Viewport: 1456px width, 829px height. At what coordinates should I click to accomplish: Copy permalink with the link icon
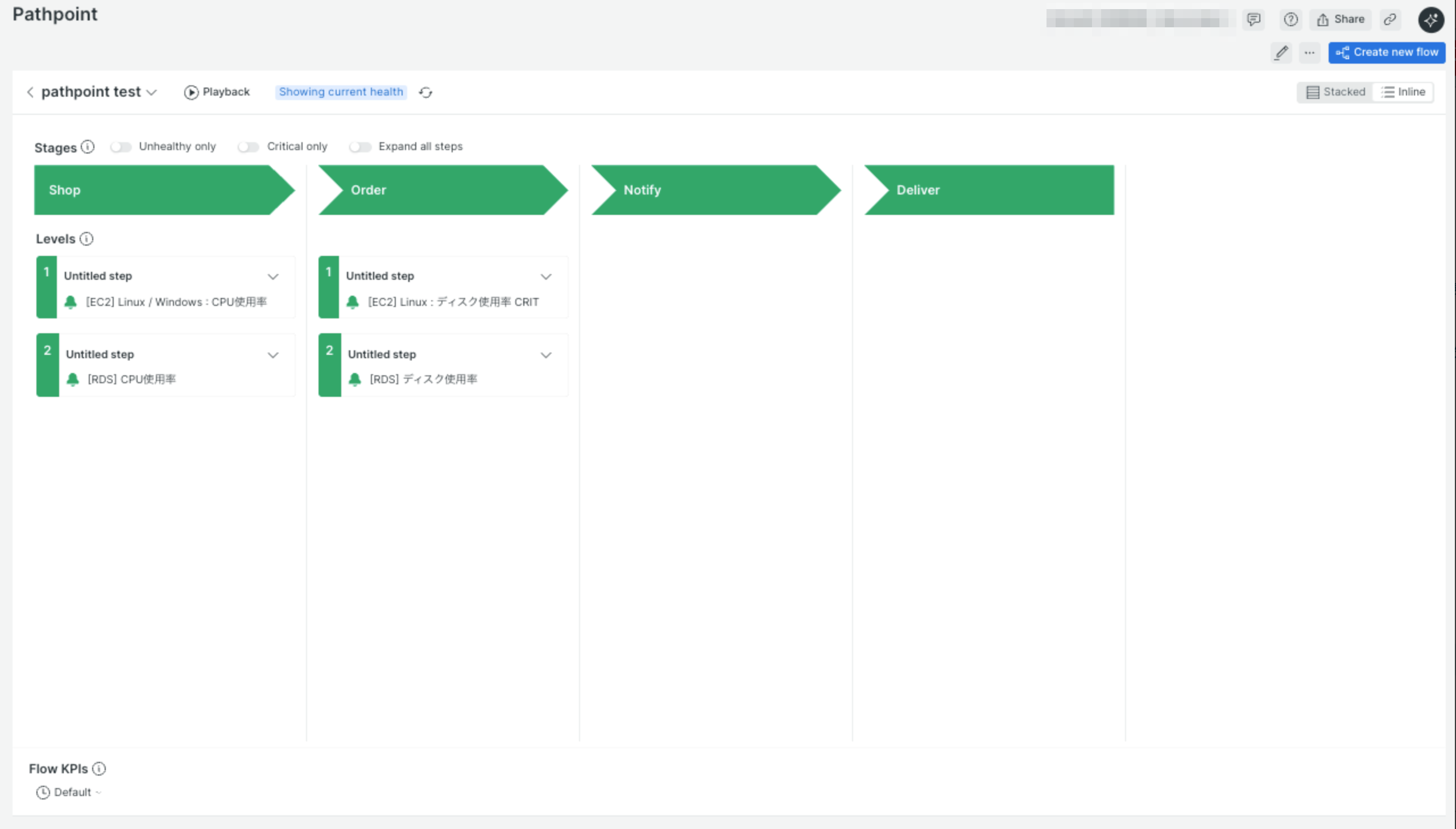click(x=1389, y=19)
